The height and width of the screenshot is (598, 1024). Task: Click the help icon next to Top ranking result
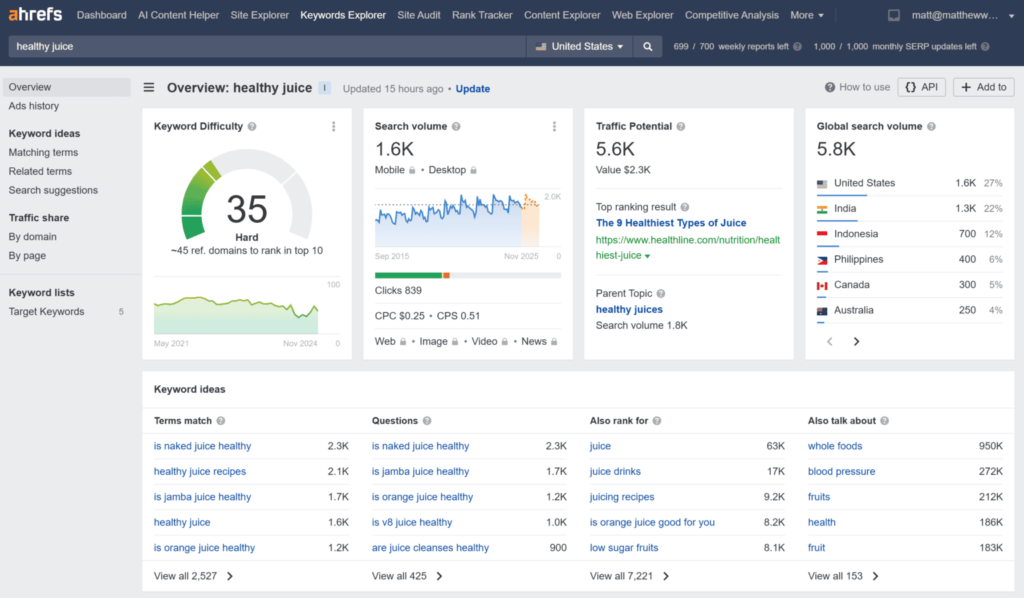(x=685, y=207)
